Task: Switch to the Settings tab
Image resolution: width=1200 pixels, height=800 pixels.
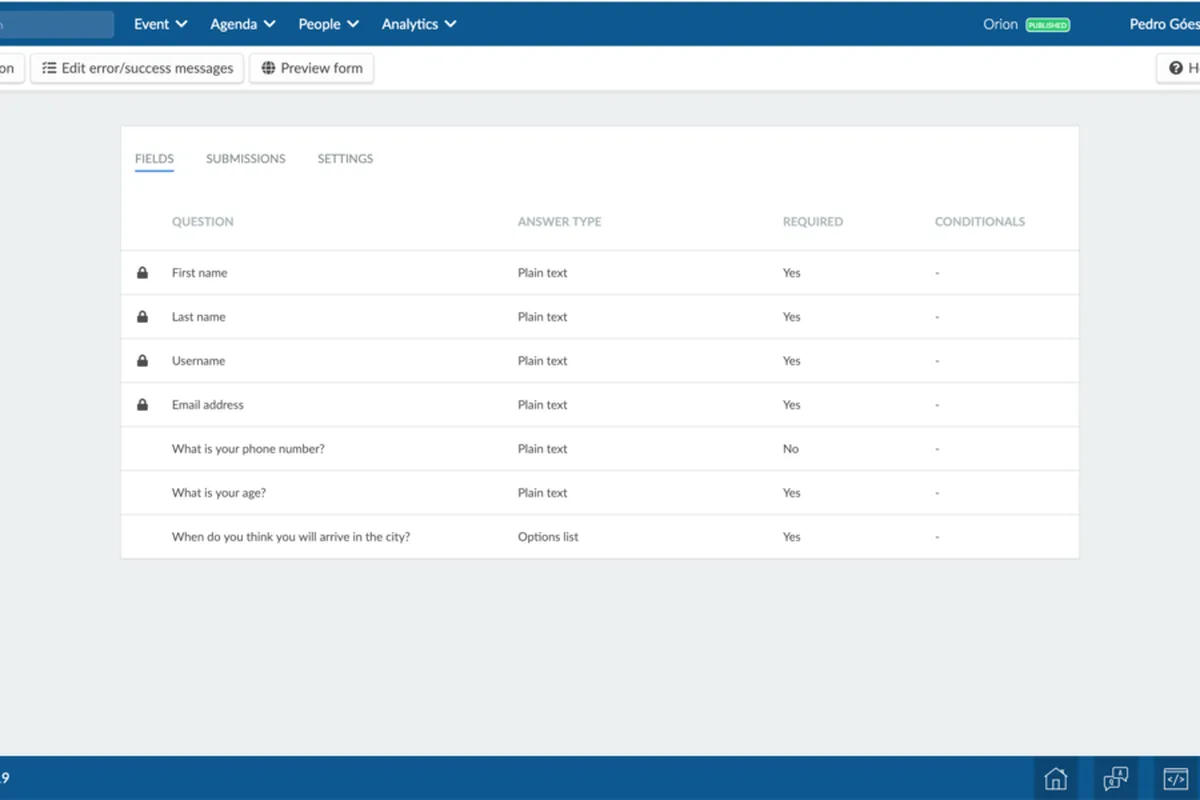Action: (x=345, y=158)
